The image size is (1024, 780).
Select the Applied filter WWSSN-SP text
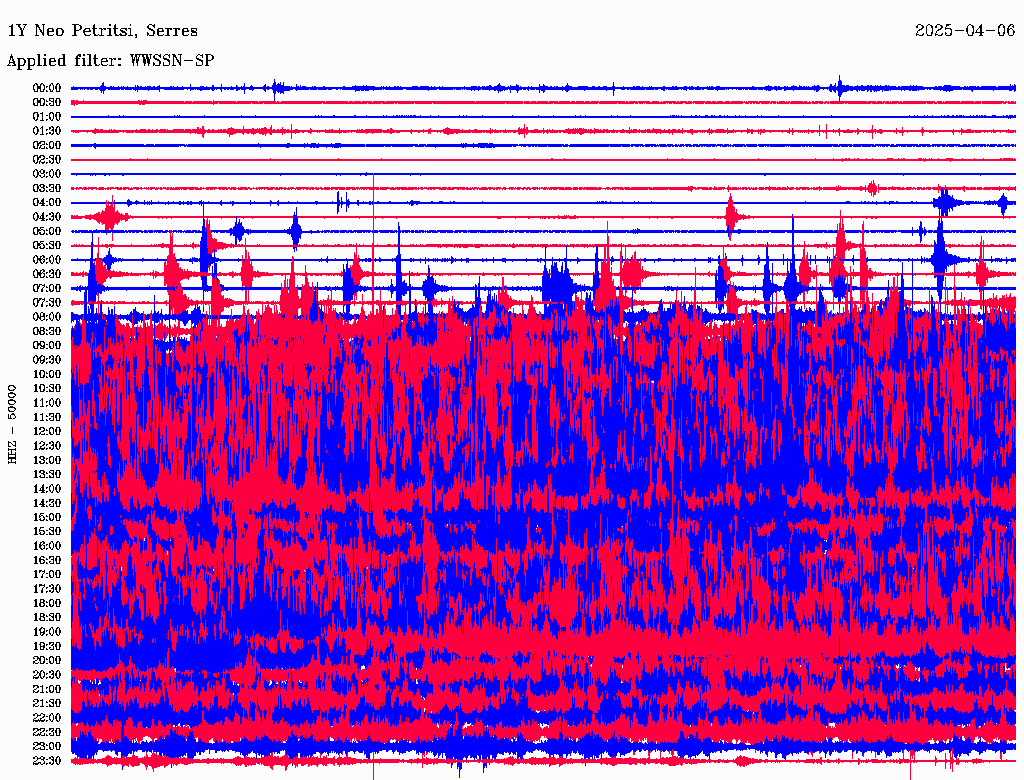pos(110,61)
